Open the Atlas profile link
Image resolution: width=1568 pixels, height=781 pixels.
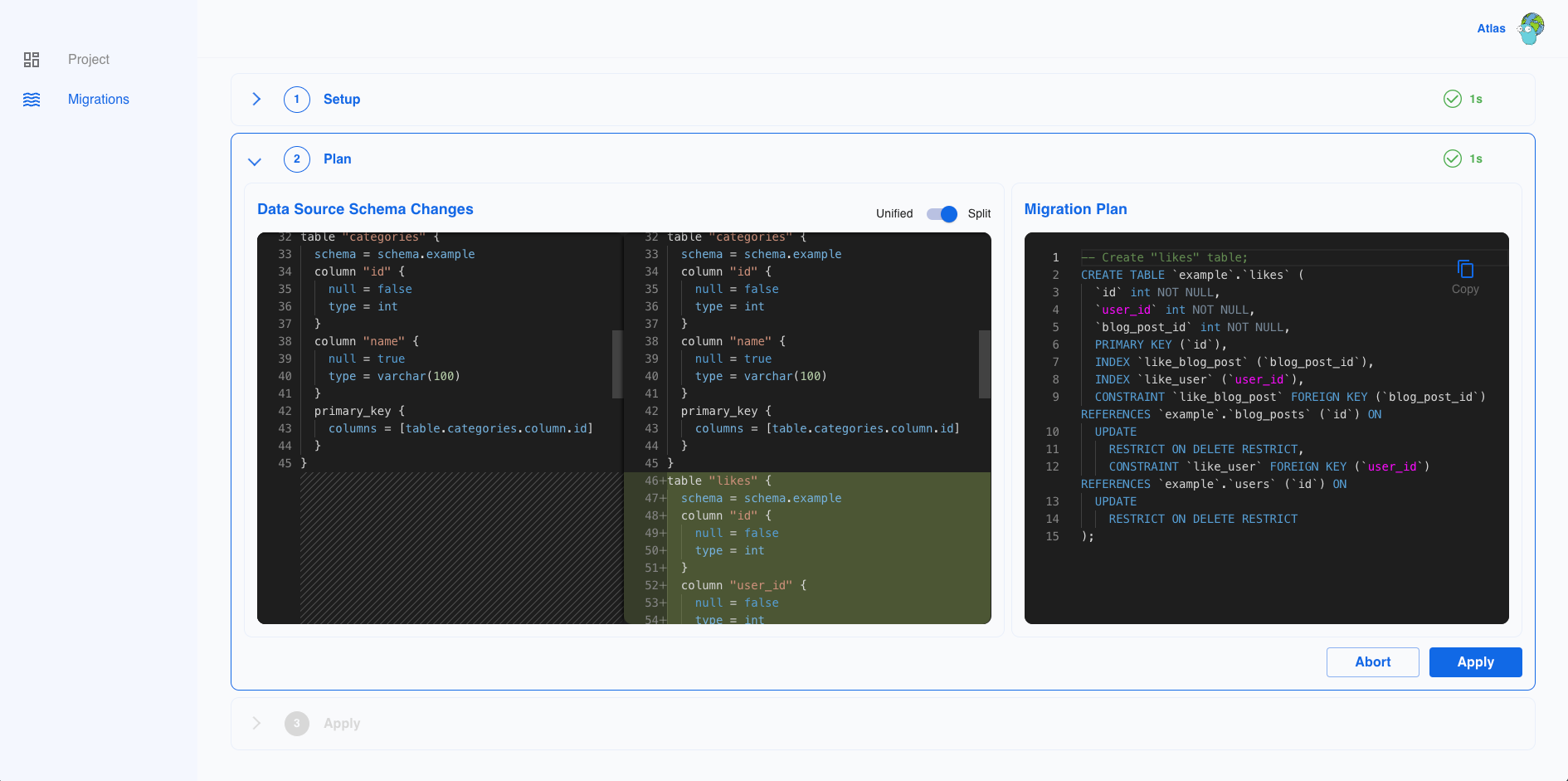pyautogui.click(x=1491, y=28)
